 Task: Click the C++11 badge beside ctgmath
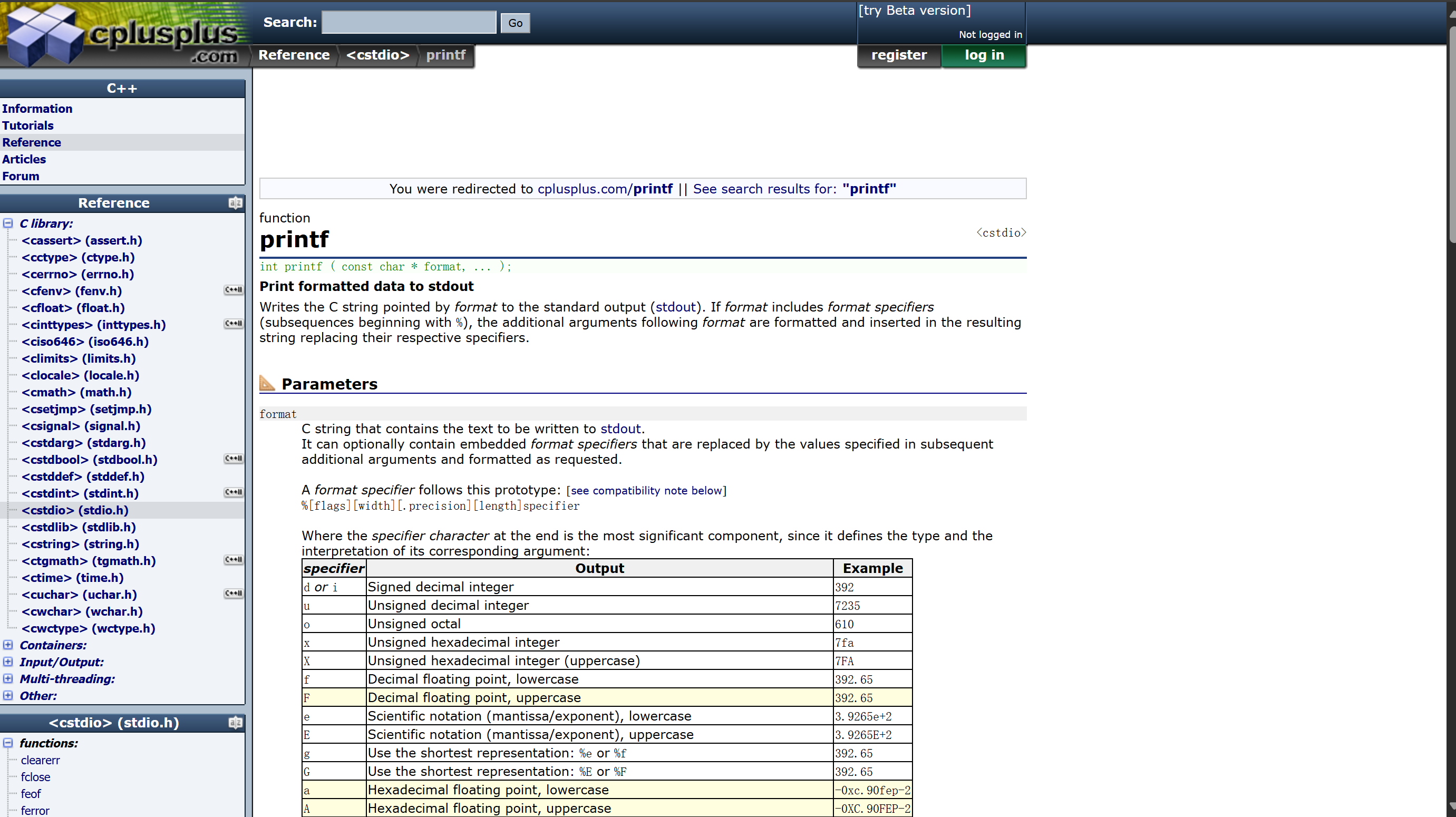233,560
